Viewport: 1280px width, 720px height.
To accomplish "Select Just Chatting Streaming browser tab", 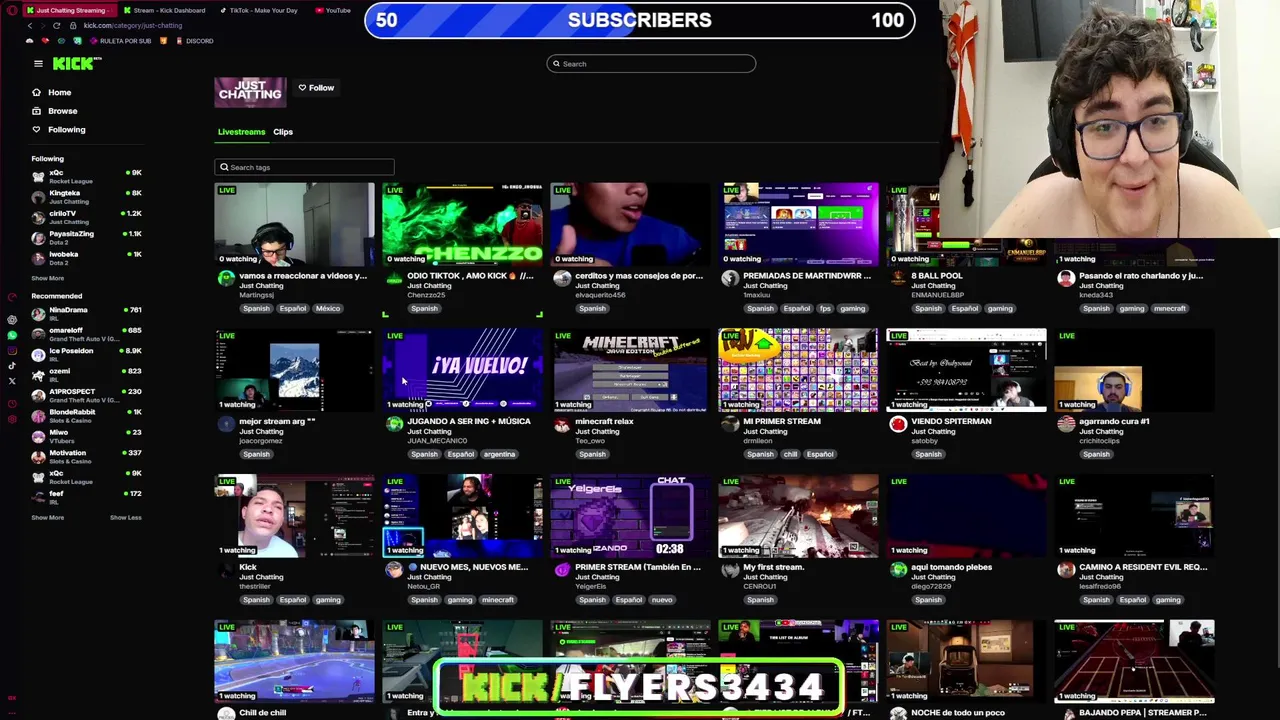I will click(70, 10).
